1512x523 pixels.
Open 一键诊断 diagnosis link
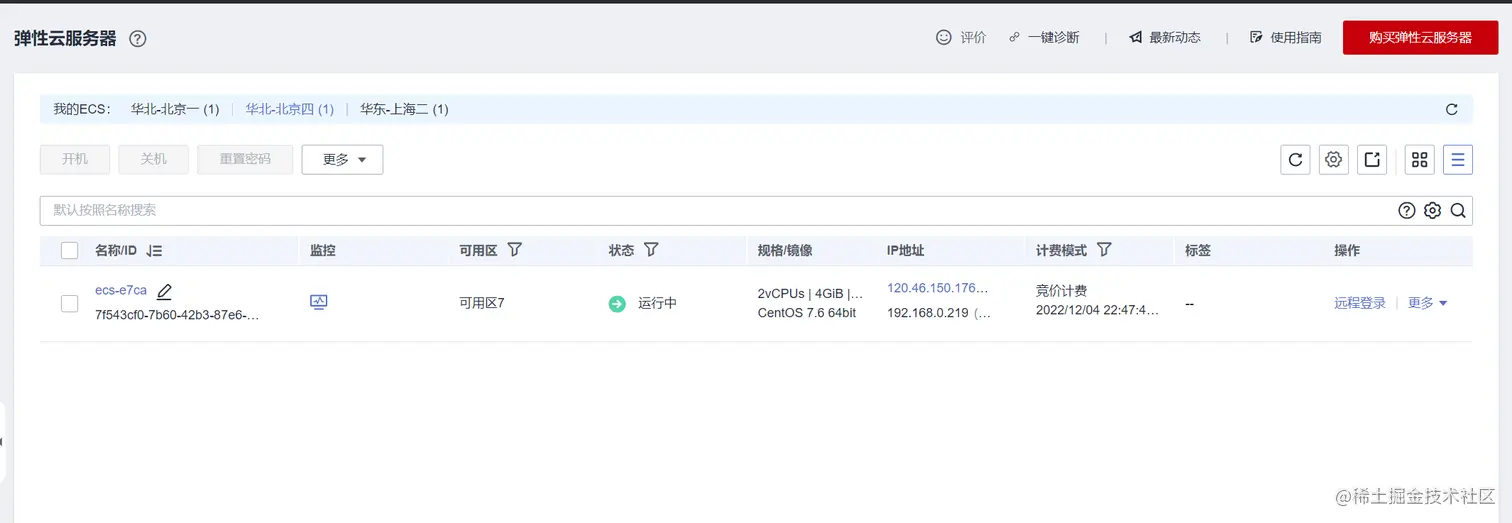tap(1043, 37)
